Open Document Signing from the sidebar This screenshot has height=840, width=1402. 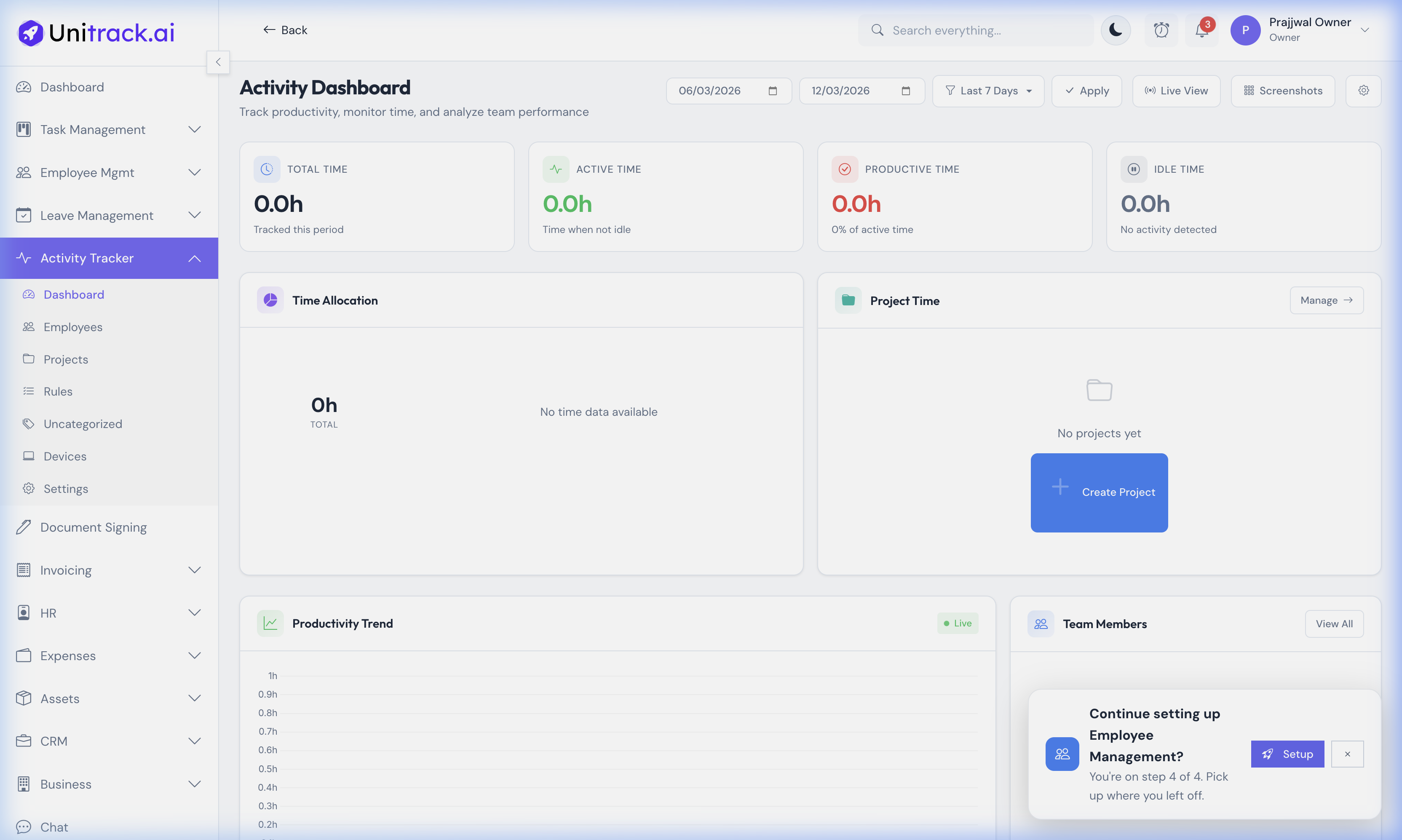click(93, 527)
